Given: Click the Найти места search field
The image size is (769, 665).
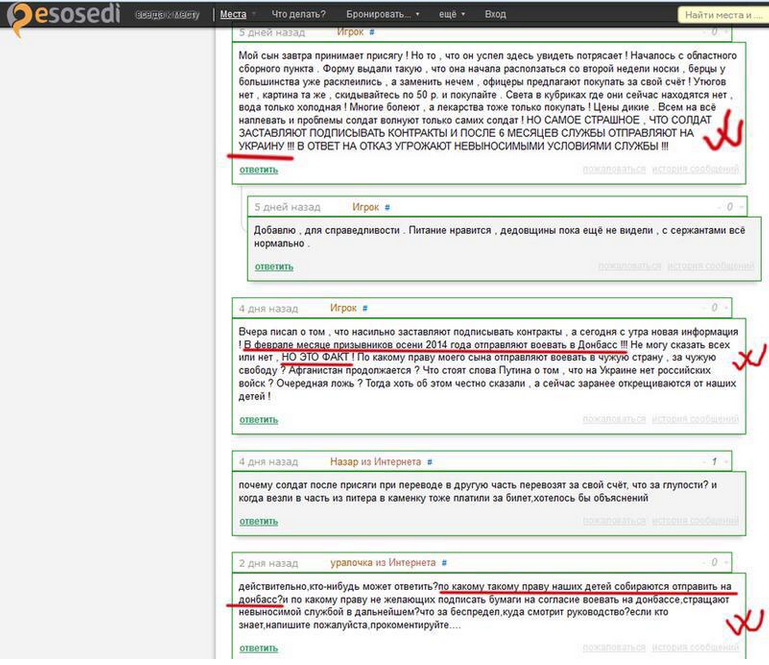Looking at the screenshot, I should [723, 15].
